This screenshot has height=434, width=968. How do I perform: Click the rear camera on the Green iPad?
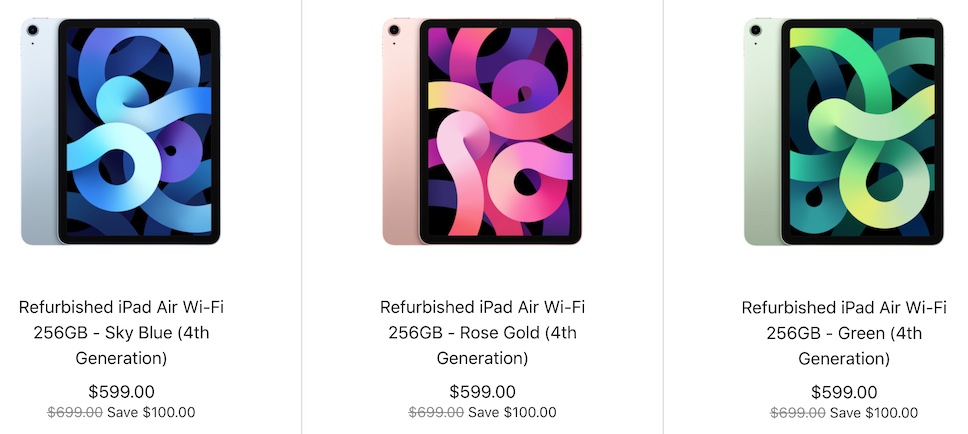[x=755, y=31]
